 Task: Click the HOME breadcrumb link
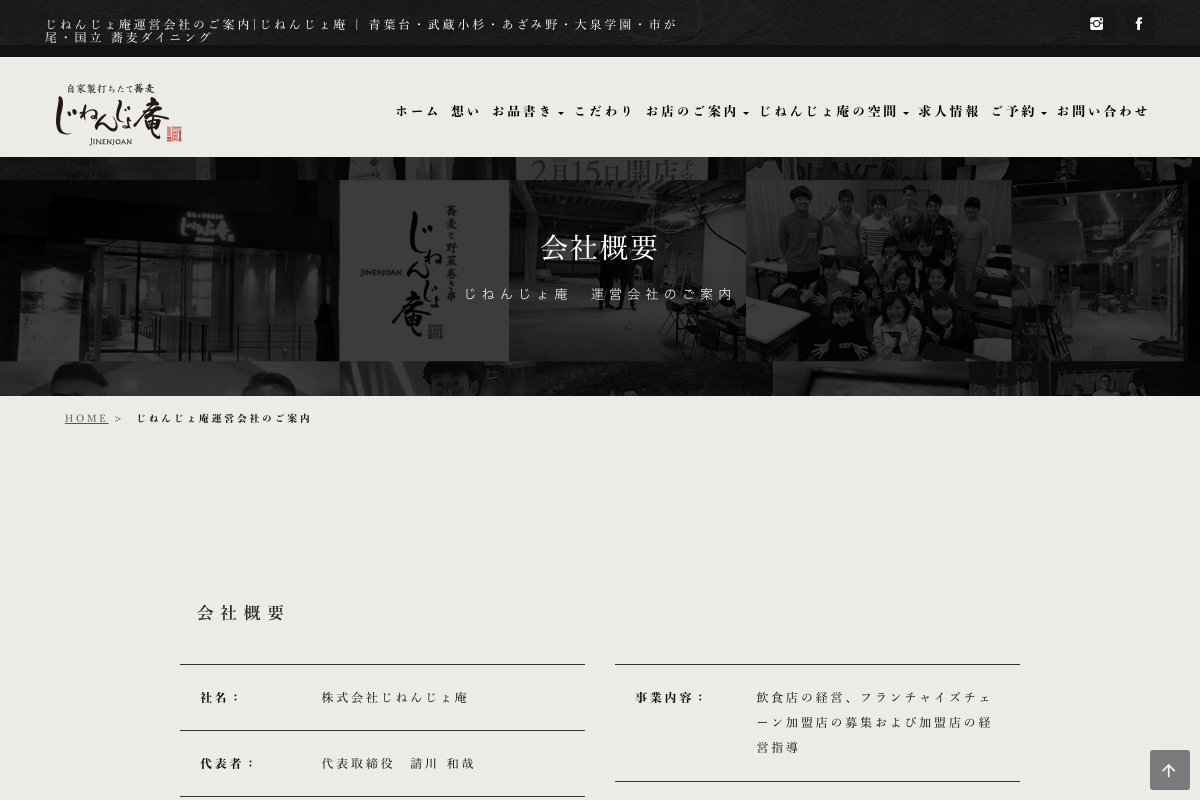tap(86, 418)
